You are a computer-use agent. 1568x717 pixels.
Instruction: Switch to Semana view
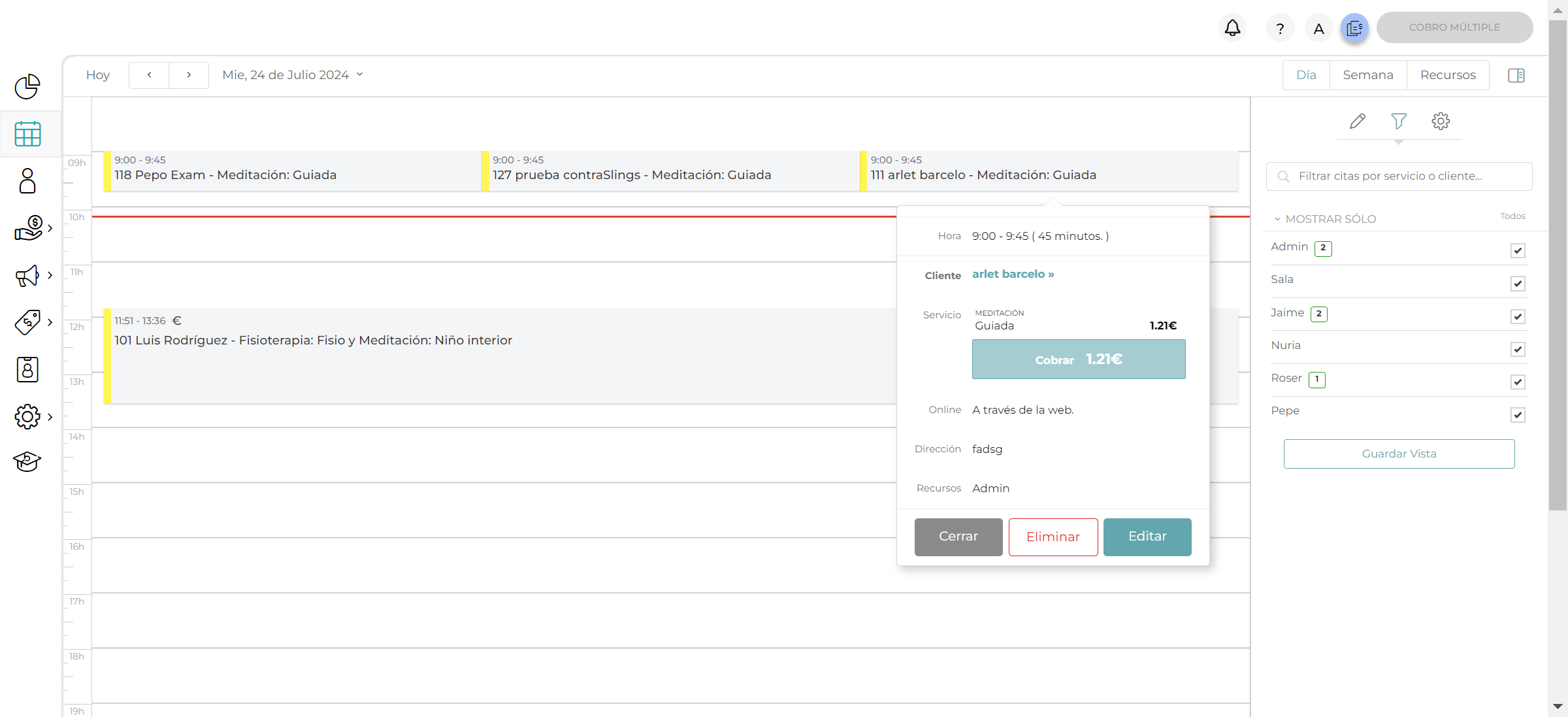tap(1368, 75)
